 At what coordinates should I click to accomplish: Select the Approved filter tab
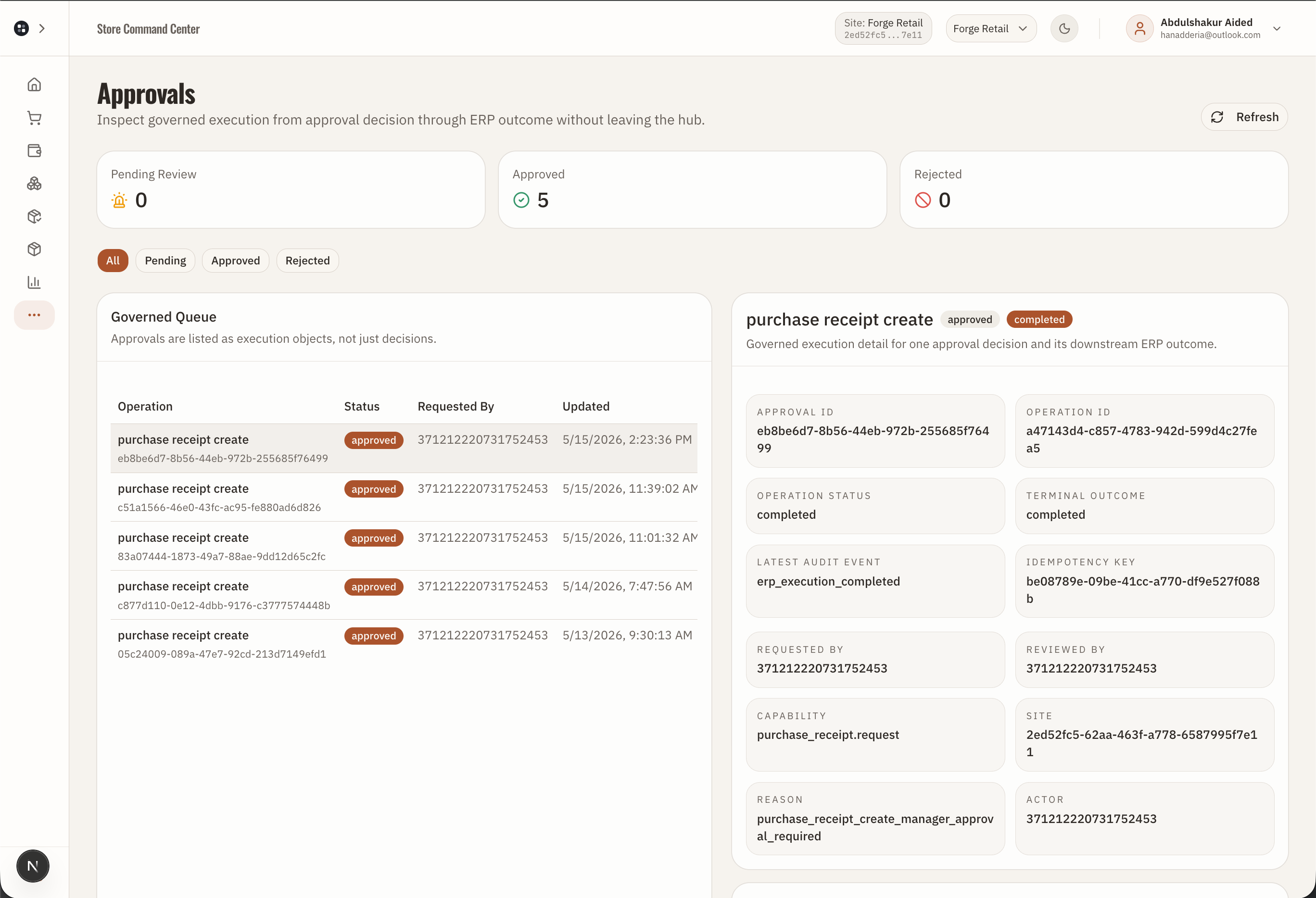click(236, 260)
